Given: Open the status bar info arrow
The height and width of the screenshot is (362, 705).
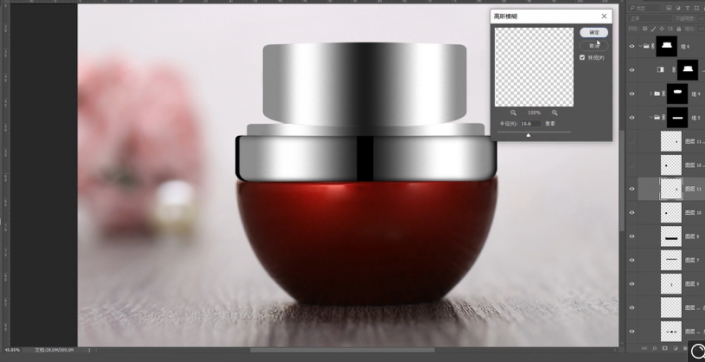Looking at the screenshot, I should pos(89,350).
